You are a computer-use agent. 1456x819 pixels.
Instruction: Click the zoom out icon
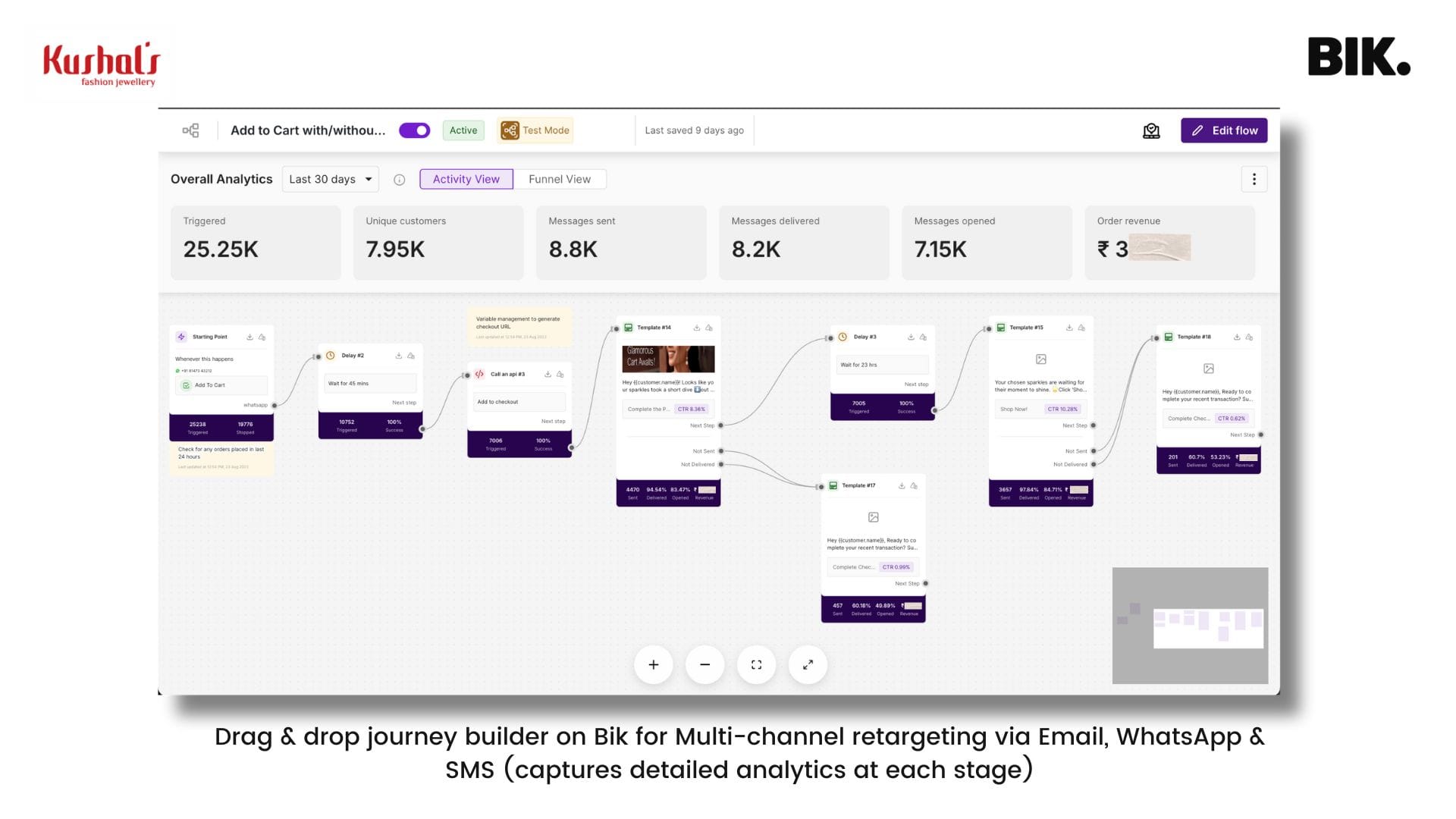tap(705, 663)
